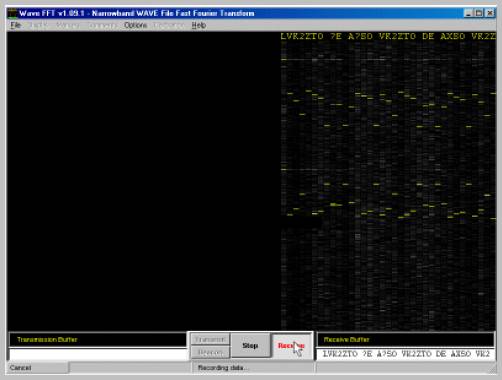This screenshot has height=380, width=502.
Task: Click the 'Recording data...' status message
Action: (x=222, y=368)
